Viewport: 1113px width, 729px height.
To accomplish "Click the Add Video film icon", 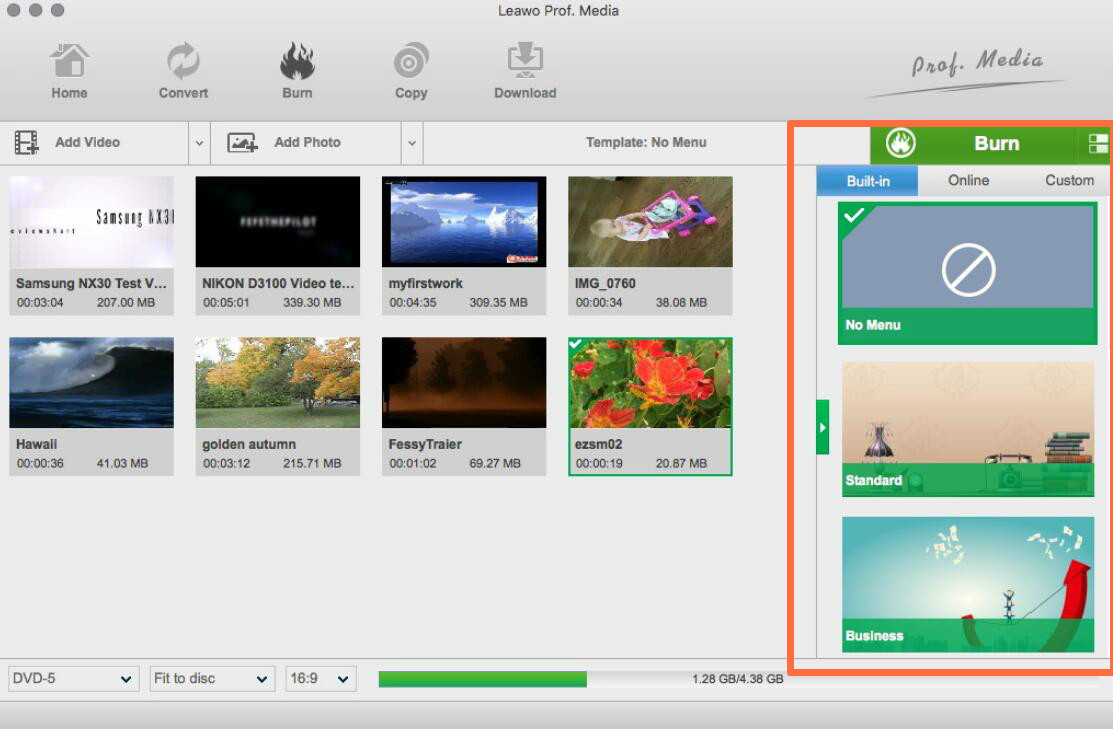I will [27, 143].
